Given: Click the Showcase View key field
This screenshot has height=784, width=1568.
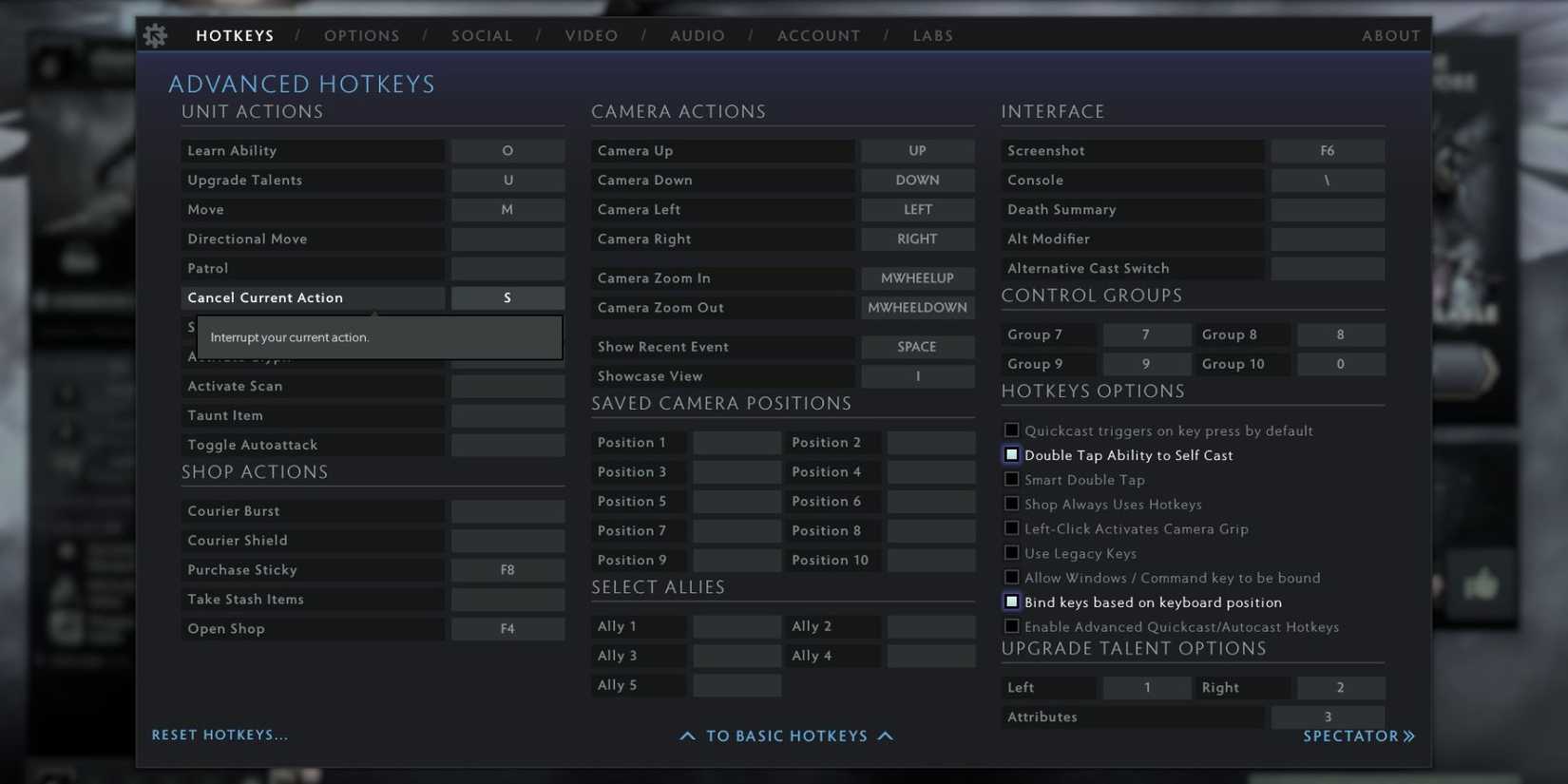Looking at the screenshot, I should coord(917,376).
